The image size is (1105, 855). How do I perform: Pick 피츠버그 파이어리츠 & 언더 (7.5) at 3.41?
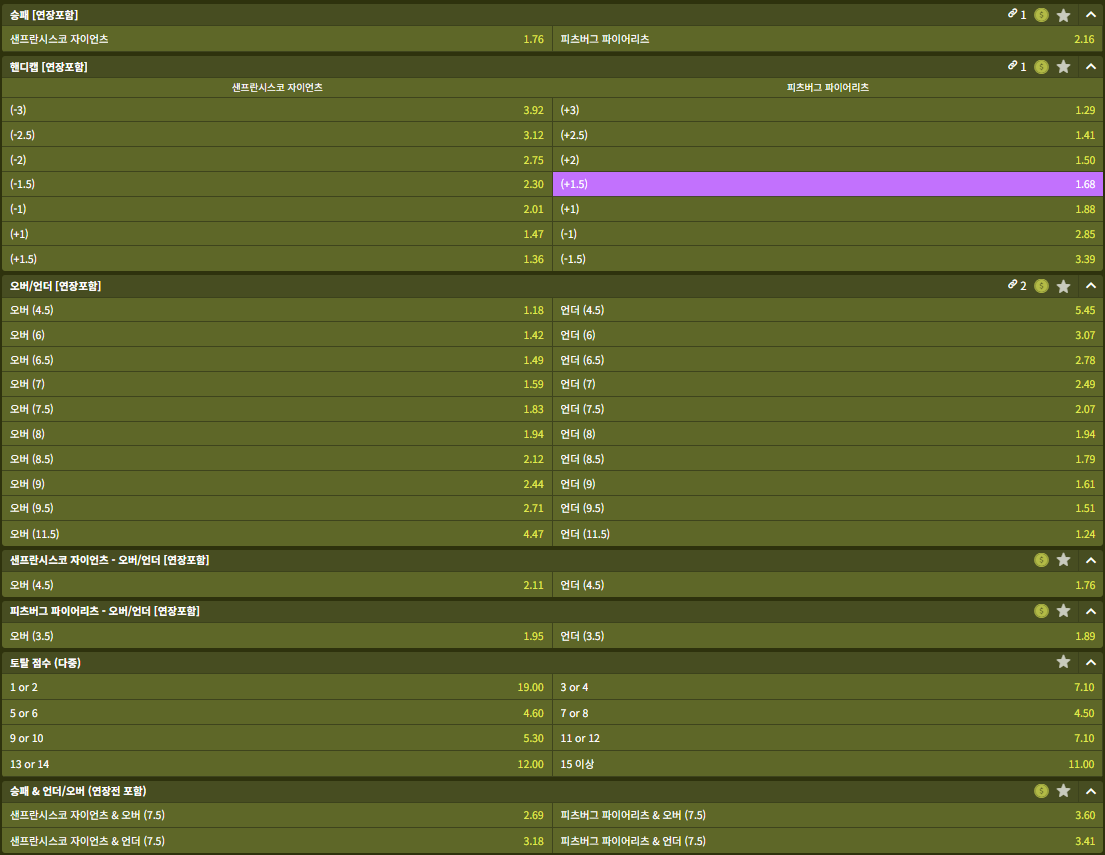tap(828, 841)
